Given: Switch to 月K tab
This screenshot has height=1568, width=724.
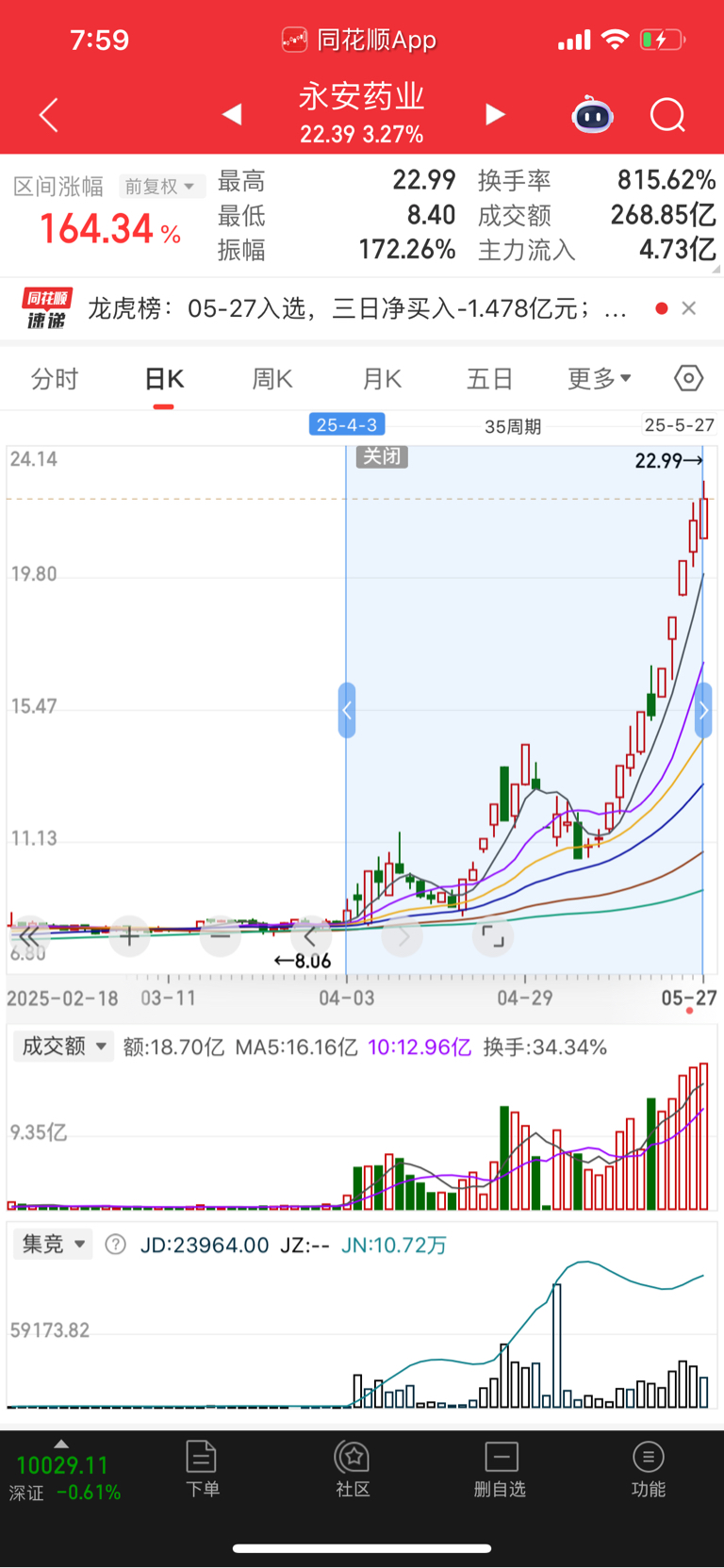Looking at the screenshot, I should click(382, 378).
